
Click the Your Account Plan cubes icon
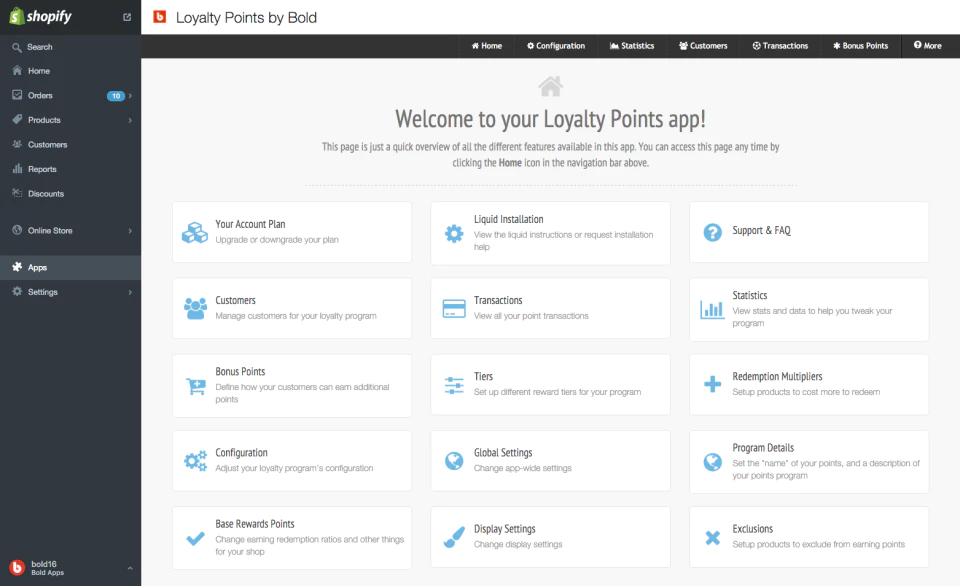pos(195,233)
